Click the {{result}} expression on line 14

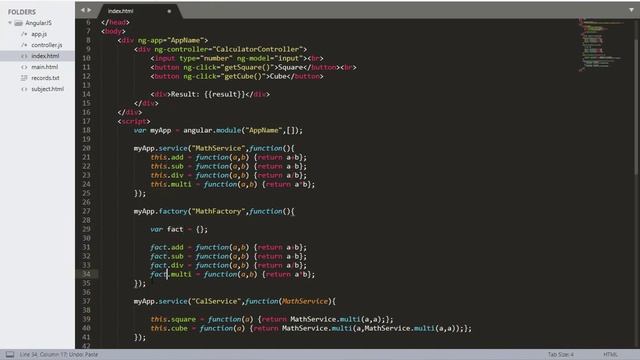click(224, 94)
